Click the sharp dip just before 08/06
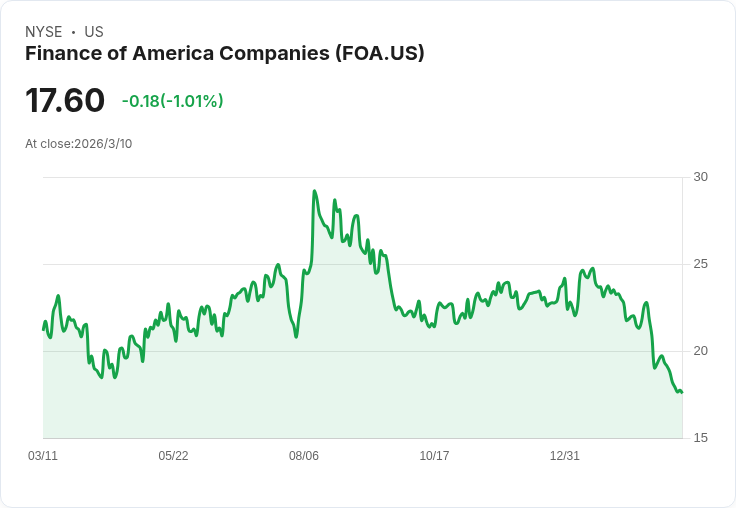 point(296,336)
